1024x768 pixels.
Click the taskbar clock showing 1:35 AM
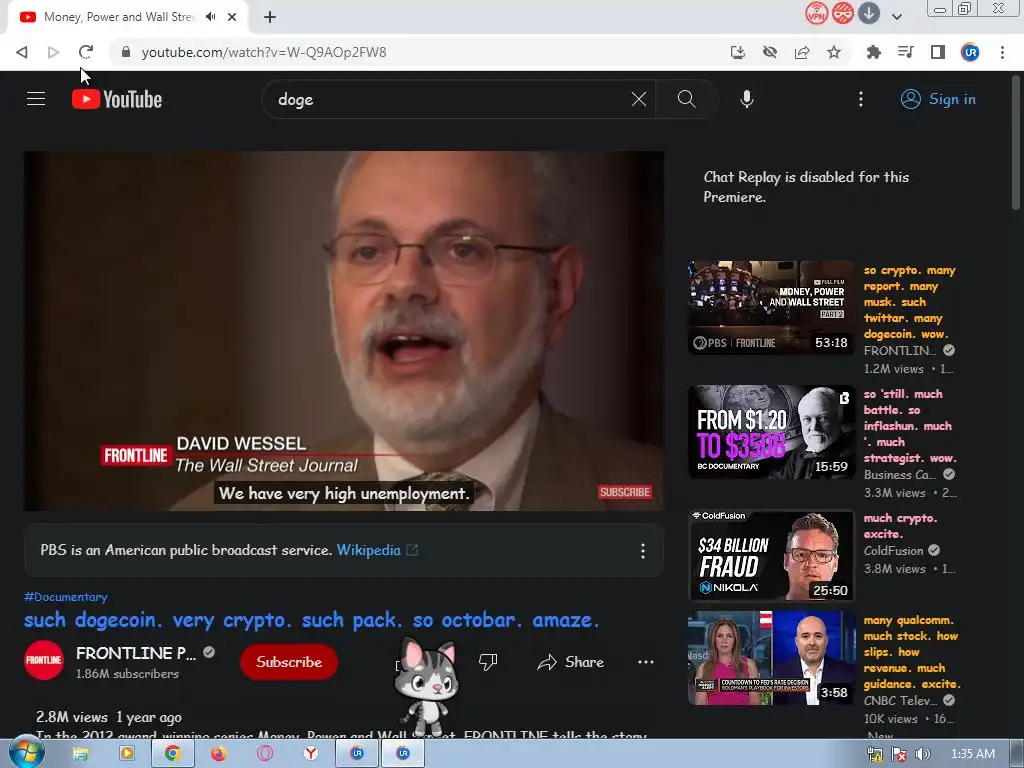click(972, 754)
